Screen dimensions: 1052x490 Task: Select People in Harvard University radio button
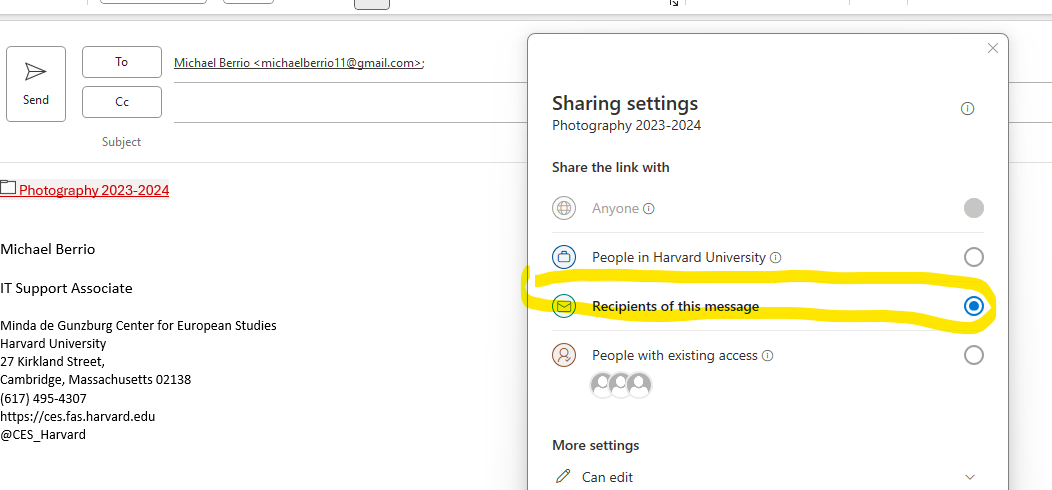973,257
